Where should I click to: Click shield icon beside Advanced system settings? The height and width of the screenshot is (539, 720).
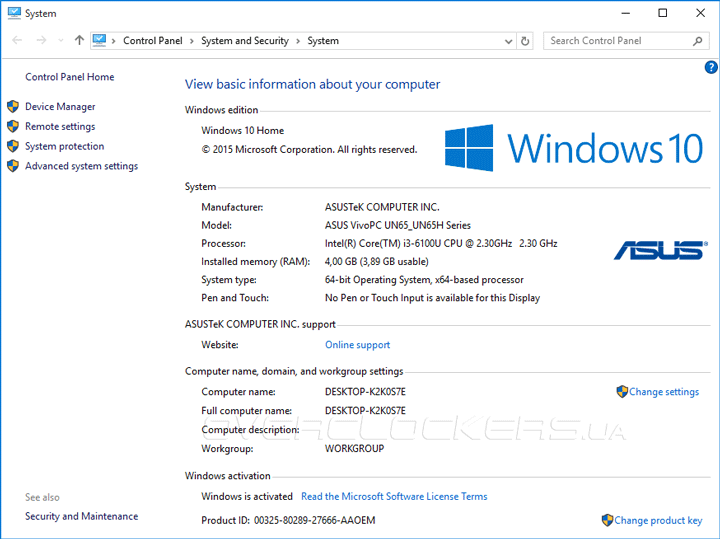click(x=13, y=166)
